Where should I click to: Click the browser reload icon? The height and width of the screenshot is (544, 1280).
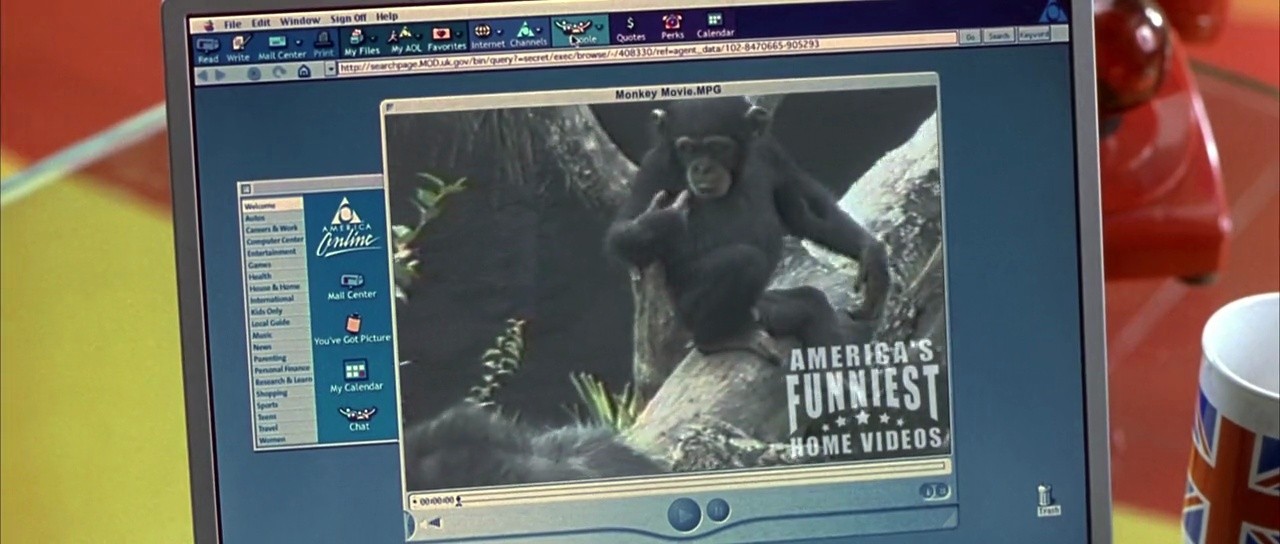278,72
